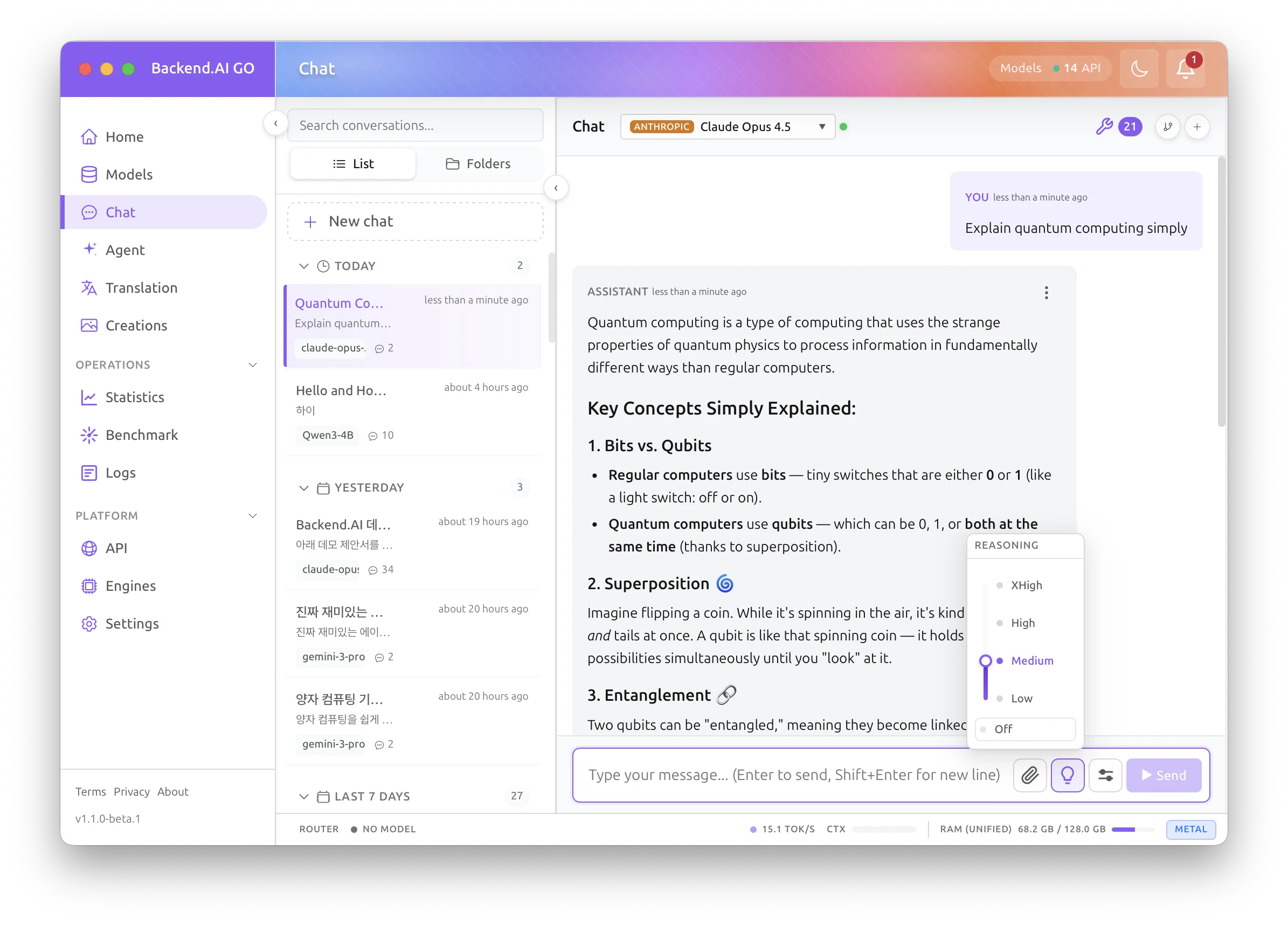The width and height of the screenshot is (1288, 925).
Task: Switch to the List view tab
Action: [x=352, y=164]
